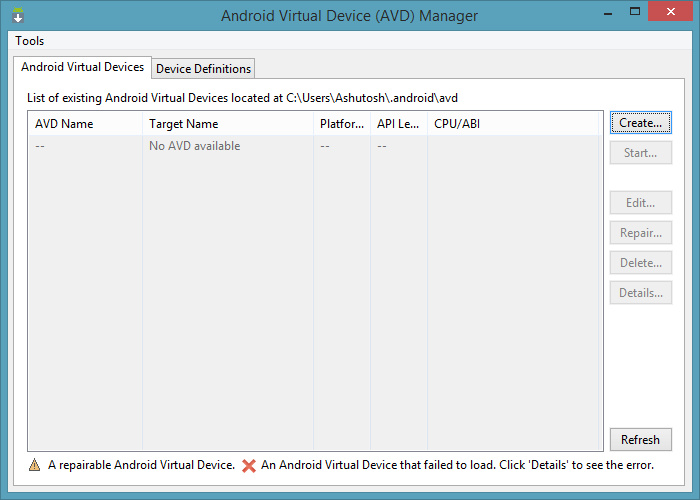Select the CPU/ABI column header
The height and width of the screenshot is (500, 700).
click(512, 124)
